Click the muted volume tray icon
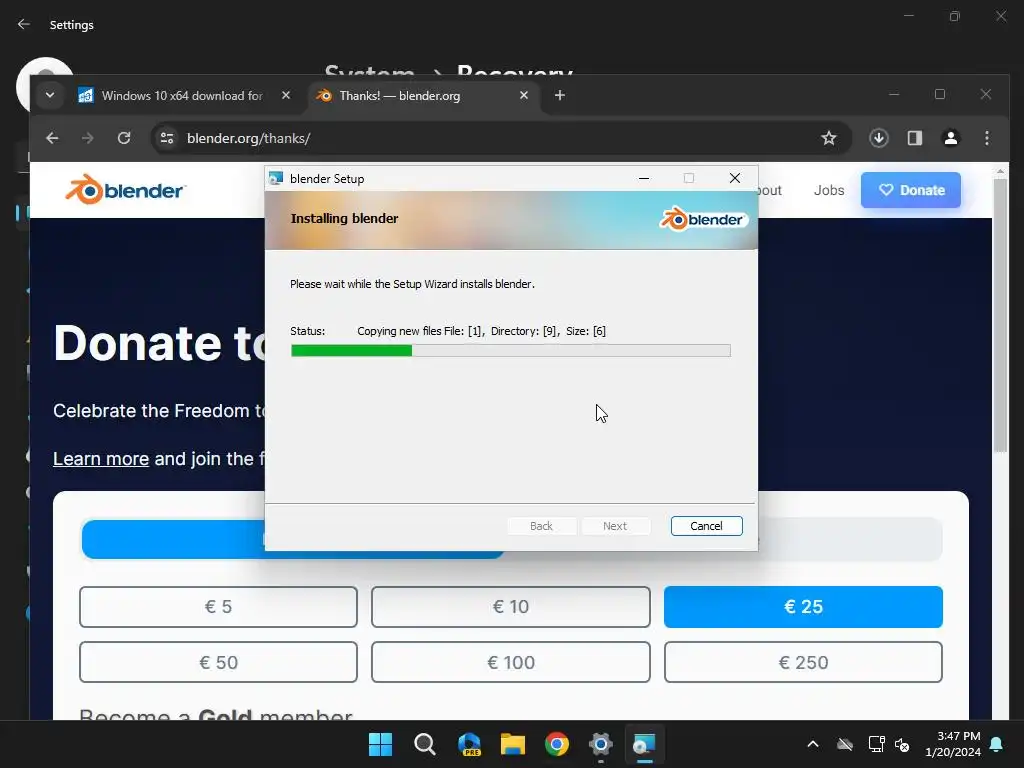Screen dimensions: 1024x768 (x=902, y=744)
